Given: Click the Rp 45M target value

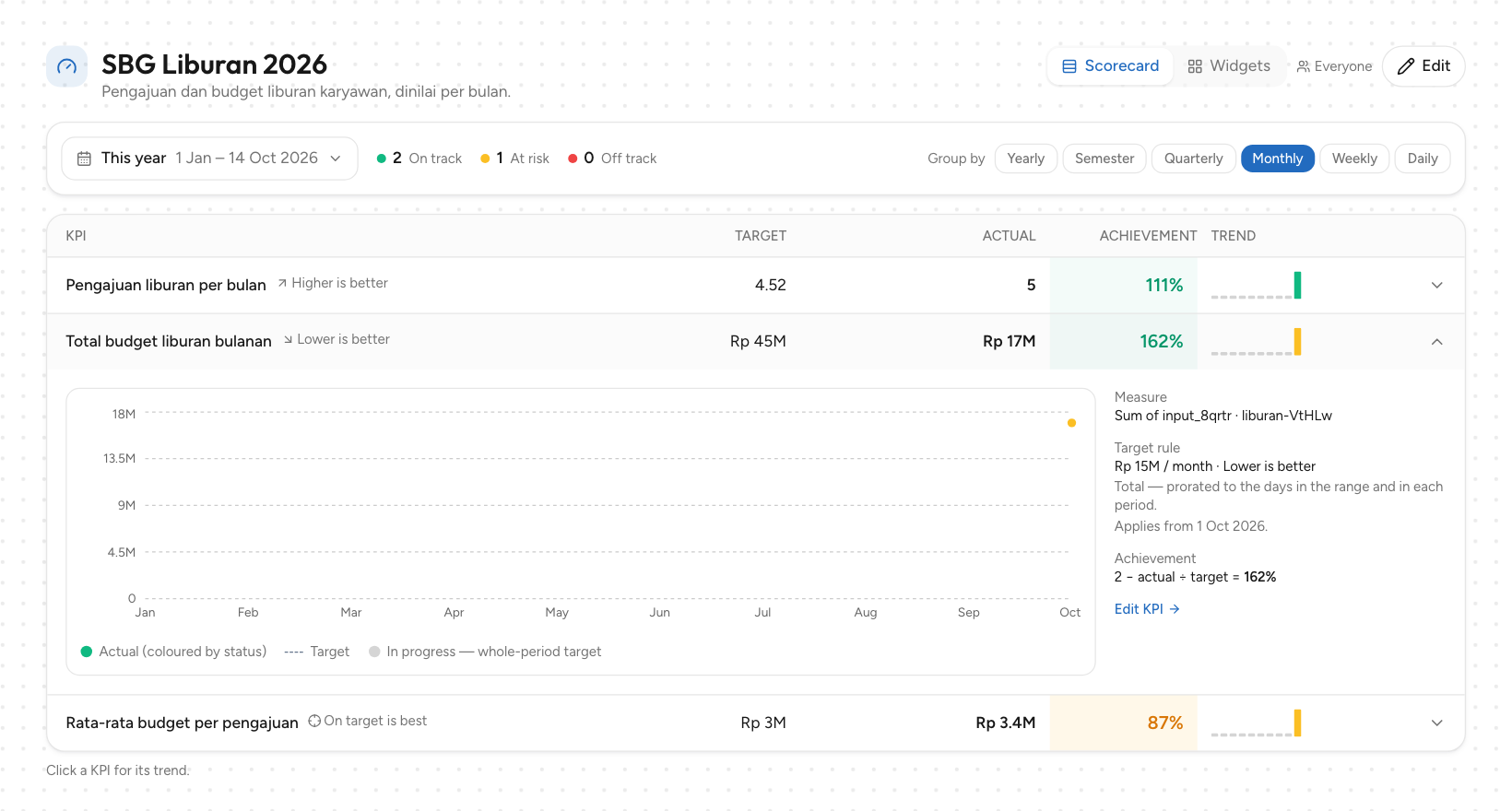Looking at the screenshot, I should (758, 341).
